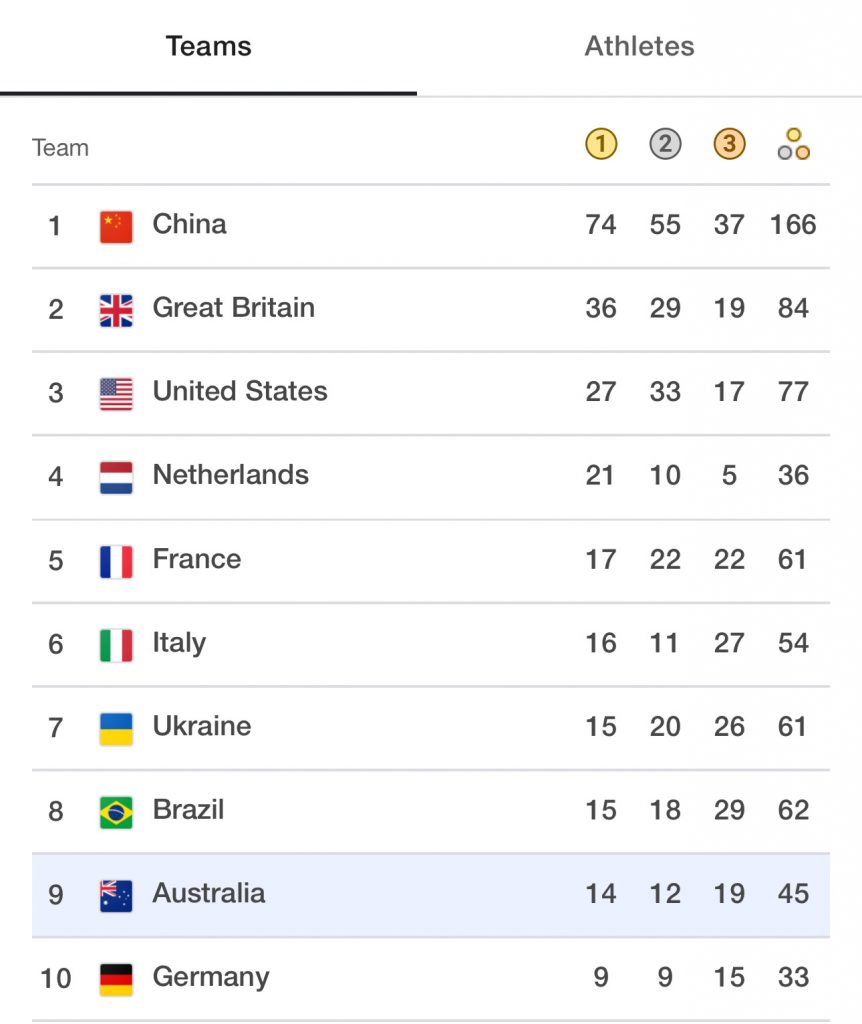This screenshot has height=1024, width=862.
Task: Click the United States flag icon
Action: [116, 394]
